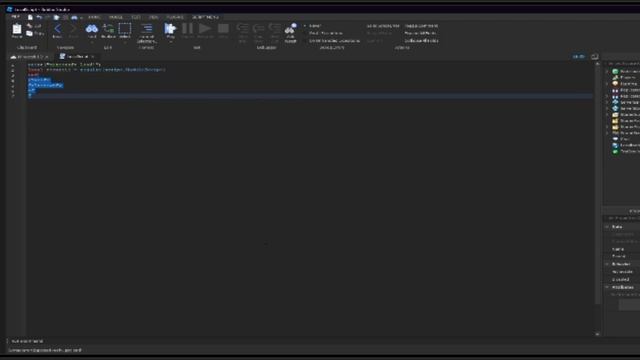640x360 pixels.
Task: Expand the Workspace node in Explorer
Action: pyautogui.click(x=607, y=71)
